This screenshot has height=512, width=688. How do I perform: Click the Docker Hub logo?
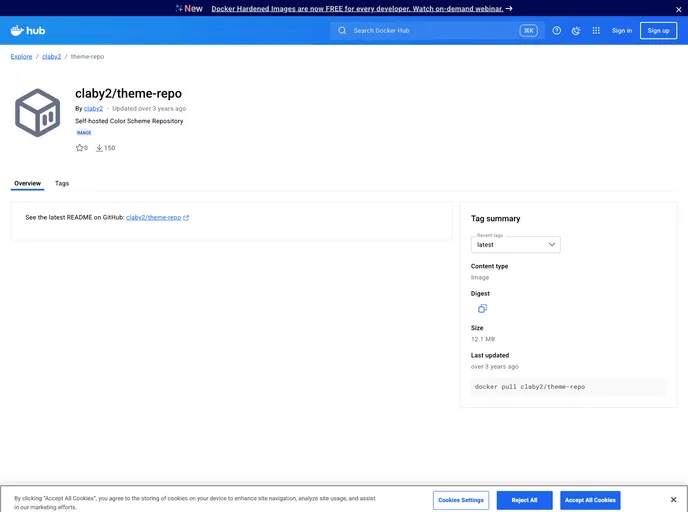(x=28, y=31)
